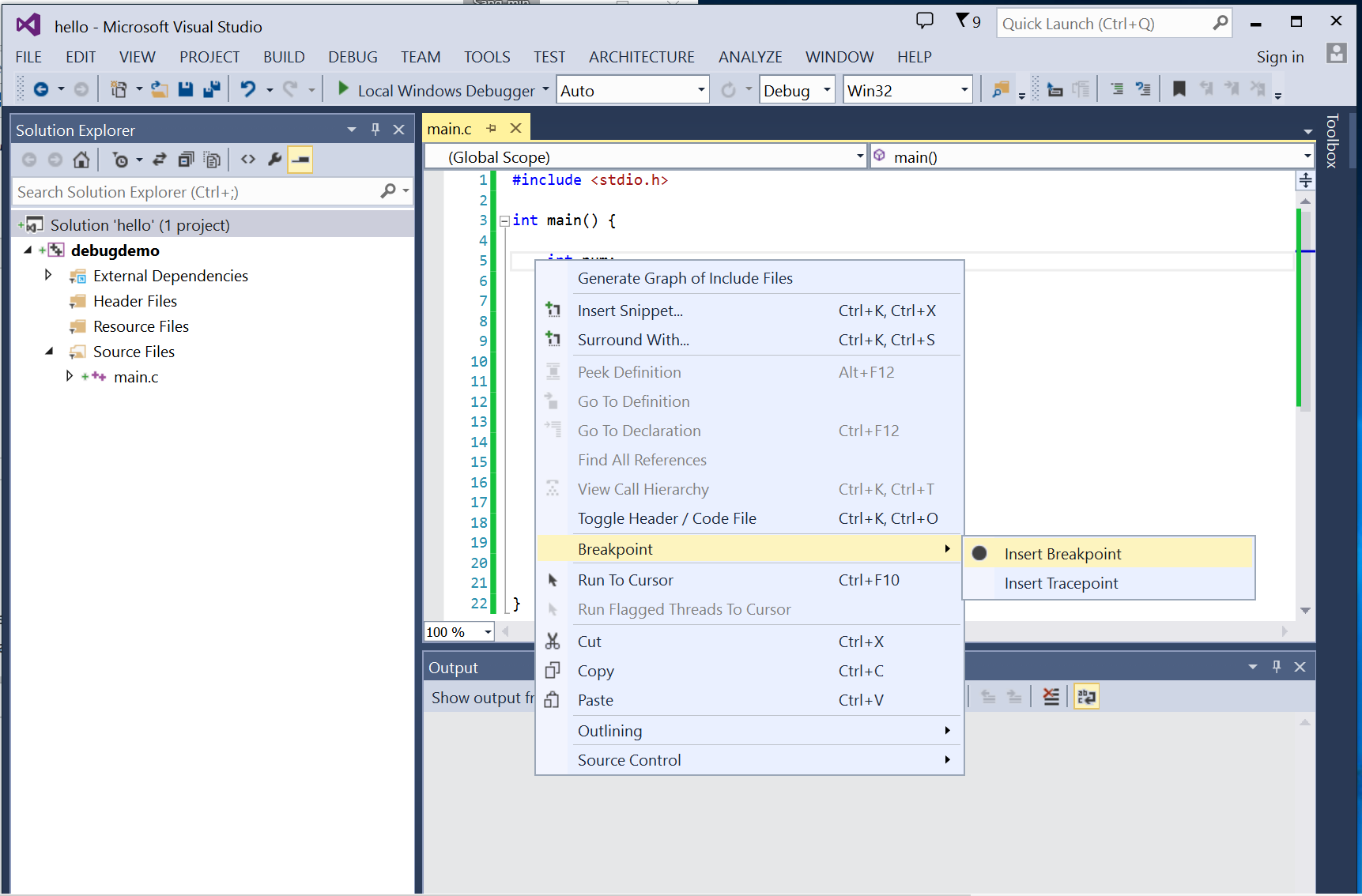This screenshot has width=1362, height=896.
Task: Click the Home icon in Solution Explorer
Action: [81, 160]
